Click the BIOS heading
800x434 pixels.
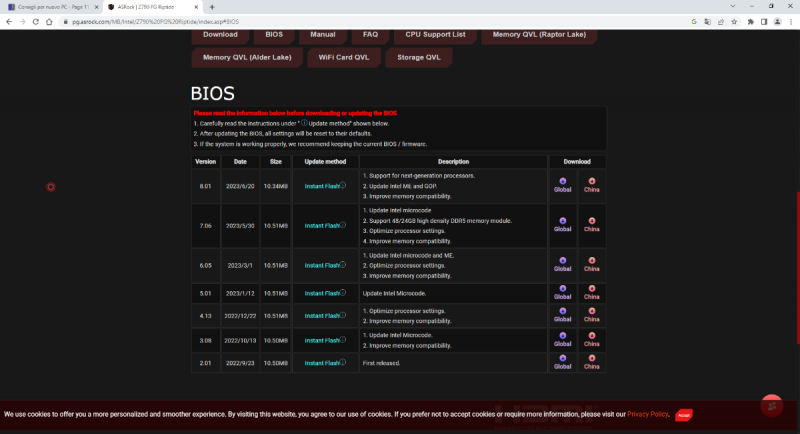[213, 93]
